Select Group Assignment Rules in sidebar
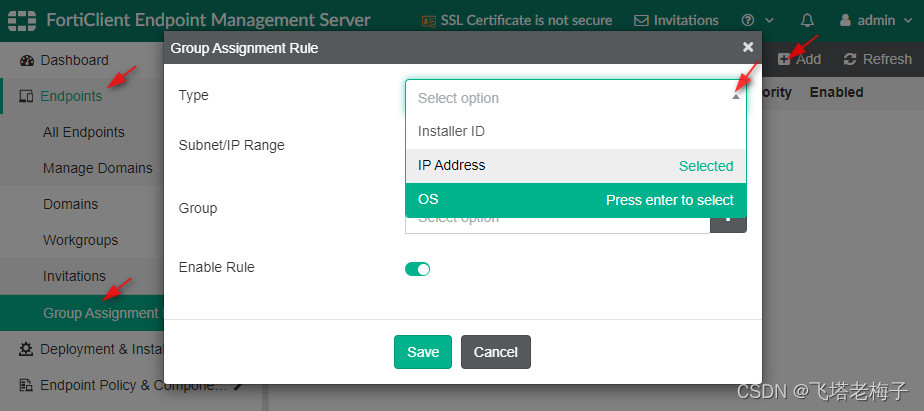This screenshot has height=411, width=924. click(82, 313)
